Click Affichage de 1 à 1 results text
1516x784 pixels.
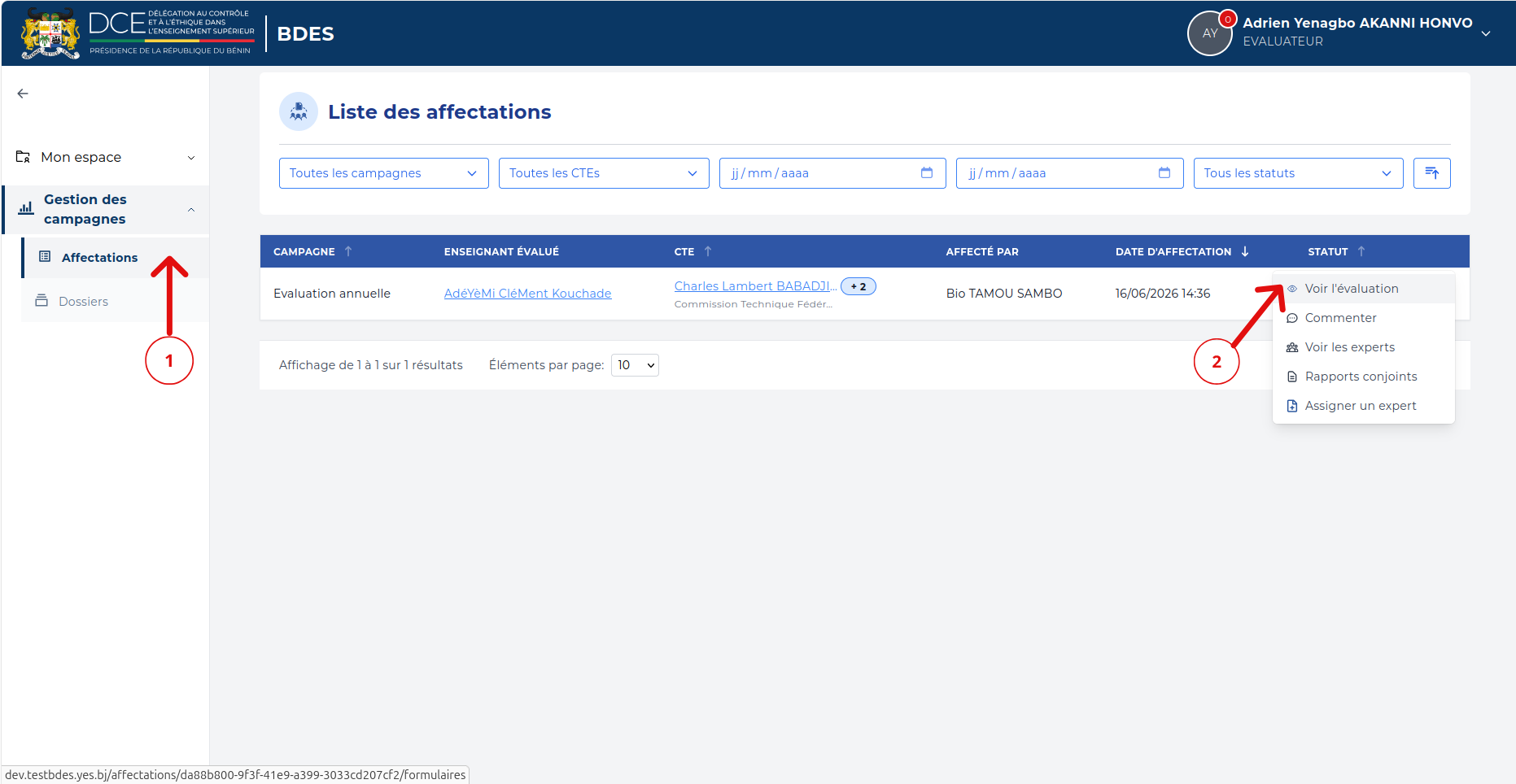tap(371, 365)
